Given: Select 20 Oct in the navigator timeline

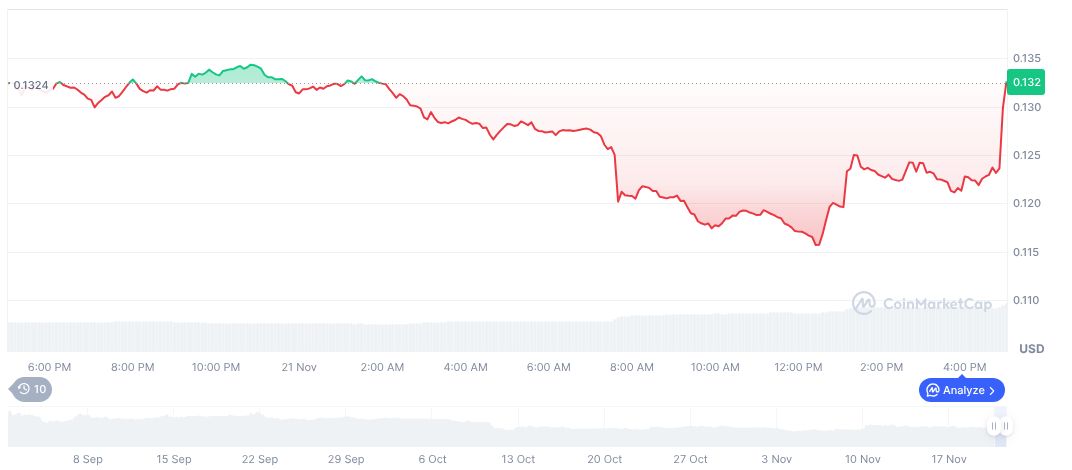Looking at the screenshot, I should pyautogui.click(x=604, y=459).
